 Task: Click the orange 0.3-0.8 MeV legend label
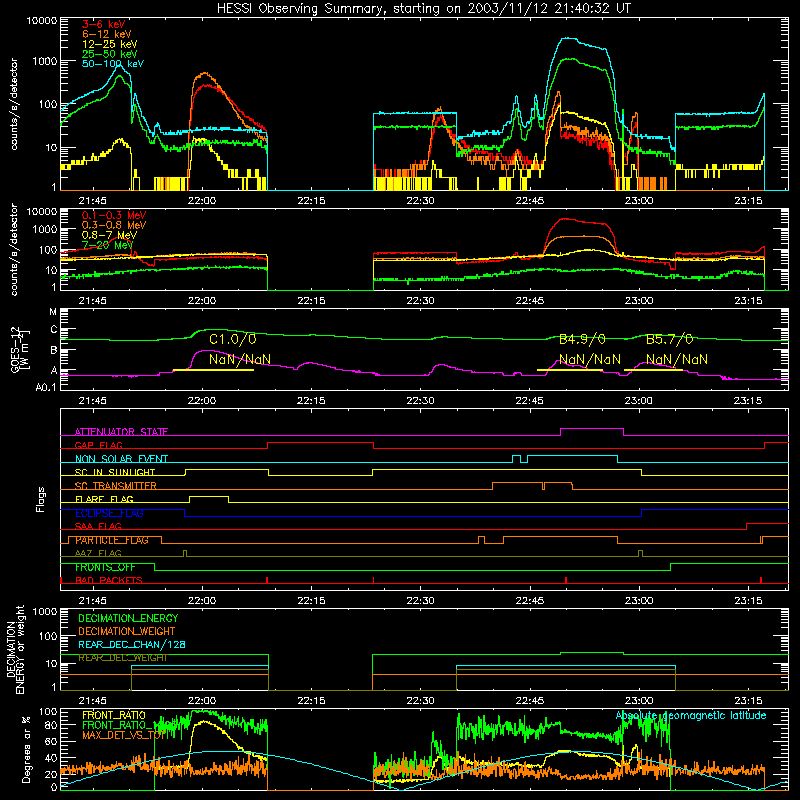114,225
